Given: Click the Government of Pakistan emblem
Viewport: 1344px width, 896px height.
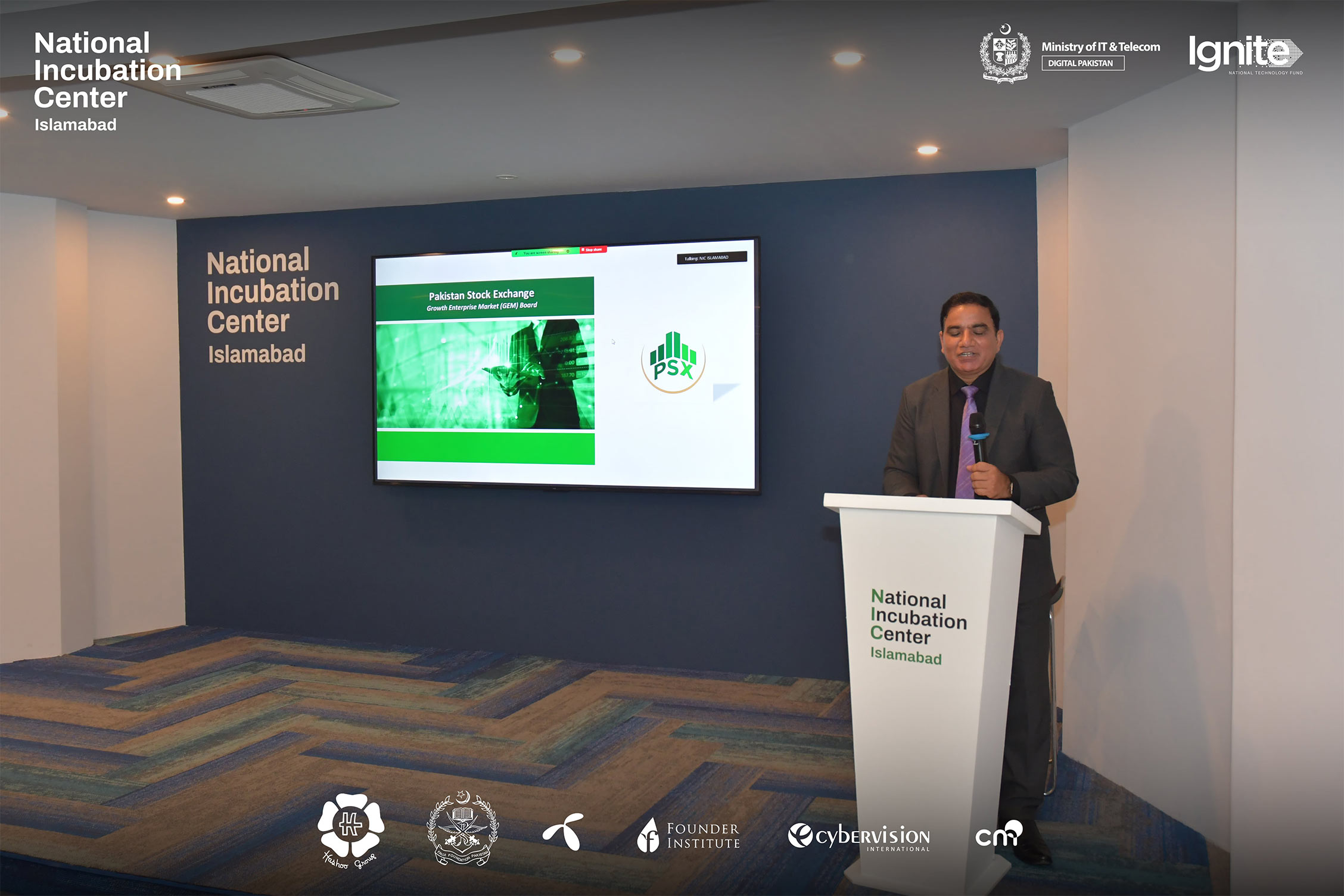Looking at the screenshot, I should point(1005,54).
